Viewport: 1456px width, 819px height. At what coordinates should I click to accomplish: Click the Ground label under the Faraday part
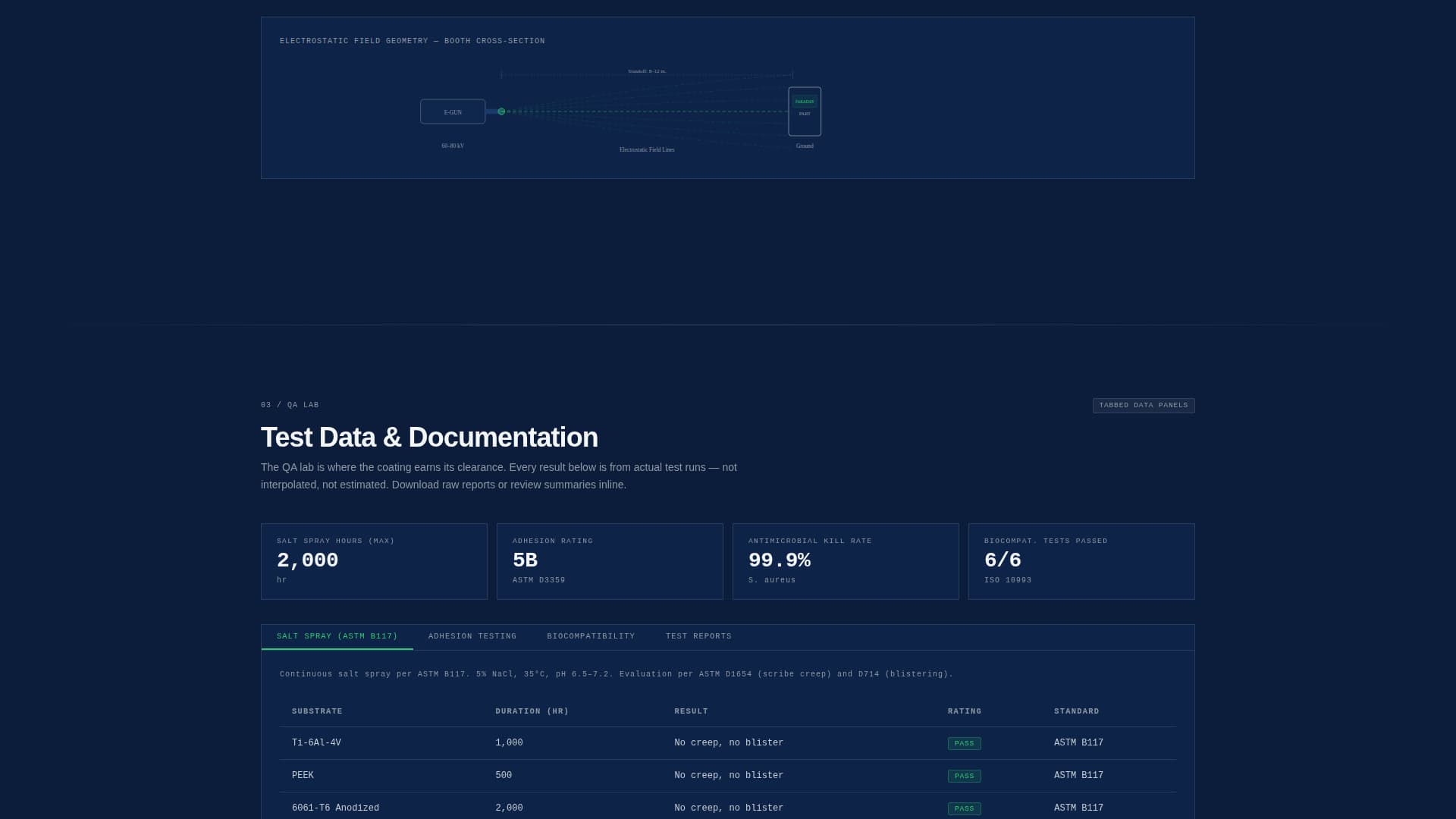[x=804, y=146]
